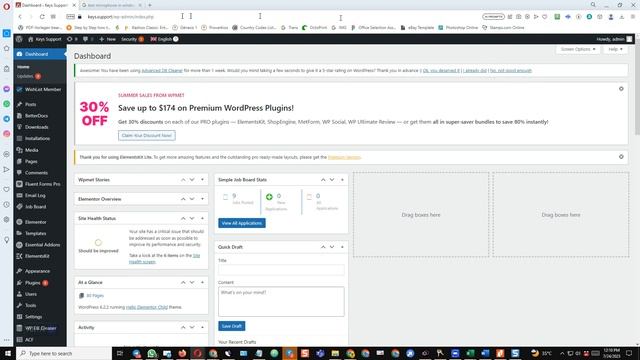Screen dimensions: 640x360
Task: Click View All Applications button
Action: 242,223
